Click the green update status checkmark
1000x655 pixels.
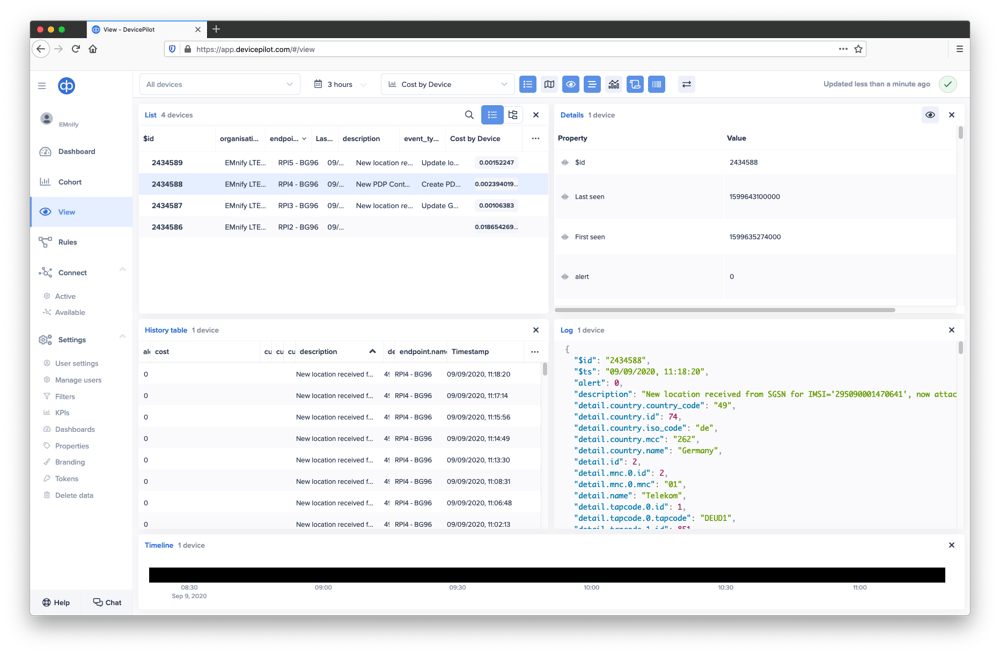point(948,84)
